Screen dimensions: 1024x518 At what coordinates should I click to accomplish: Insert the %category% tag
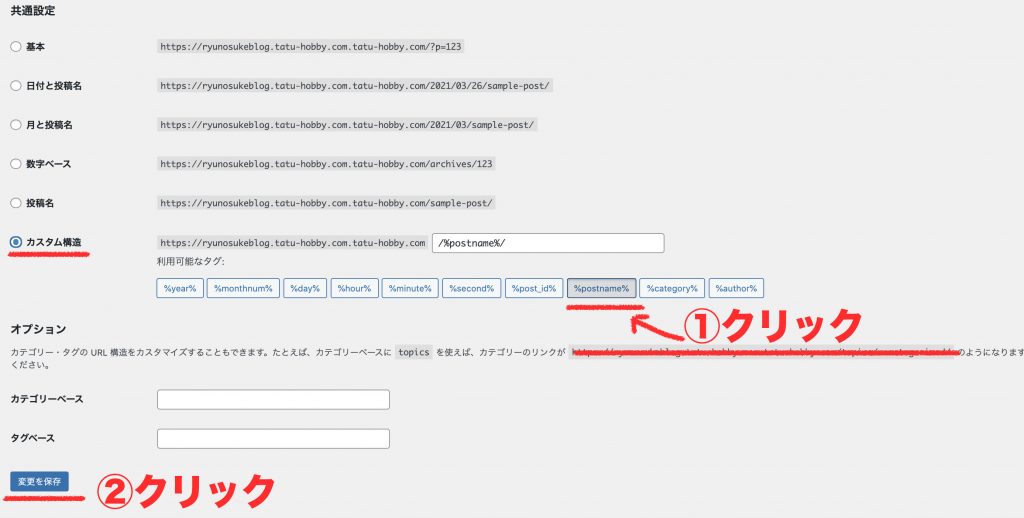[672, 288]
